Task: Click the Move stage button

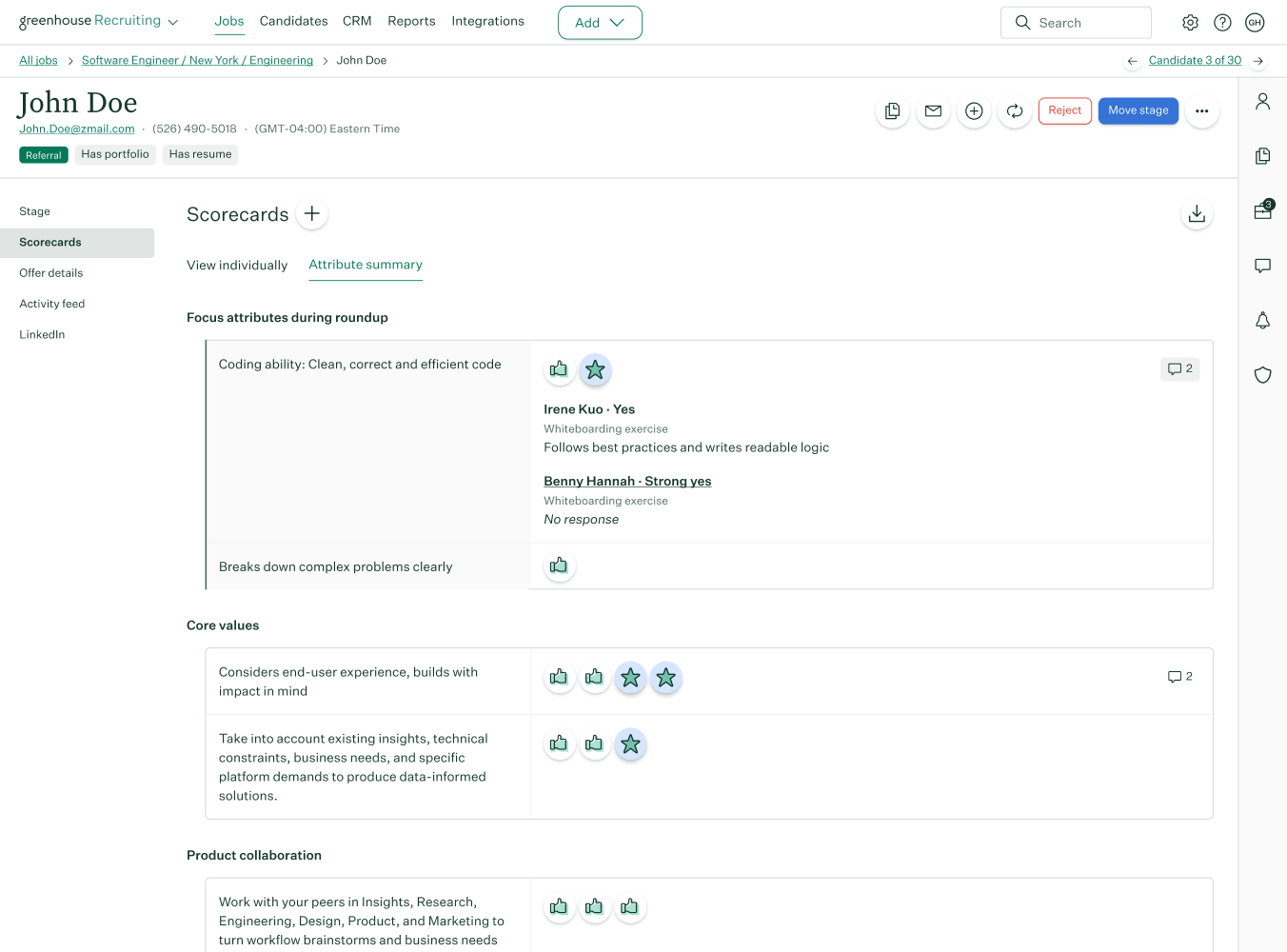Action: pyautogui.click(x=1138, y=110)
